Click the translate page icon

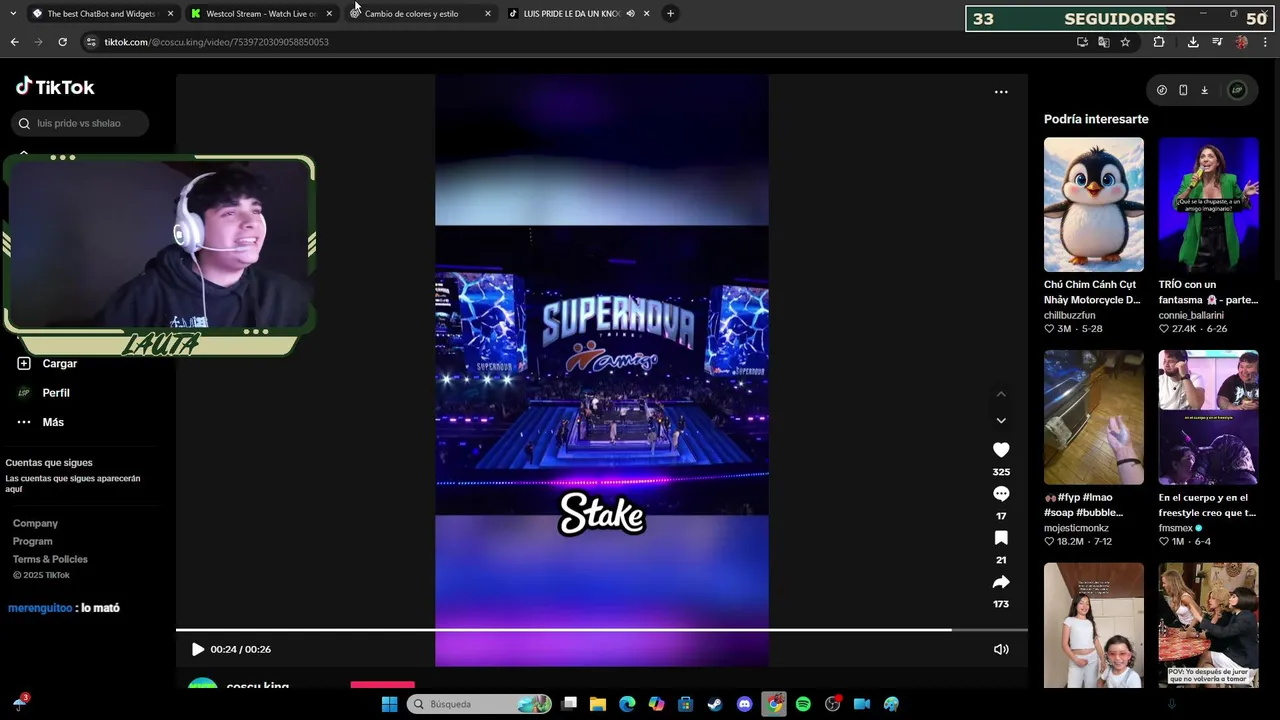(x=1104, y=42)
